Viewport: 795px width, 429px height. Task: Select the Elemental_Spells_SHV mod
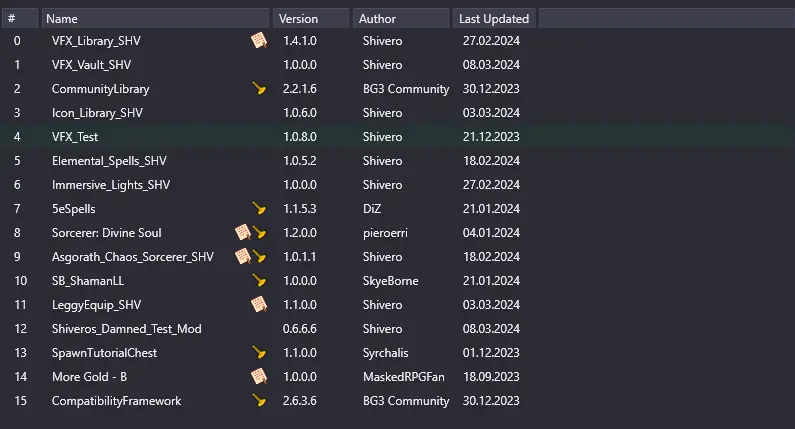point(398,161)
